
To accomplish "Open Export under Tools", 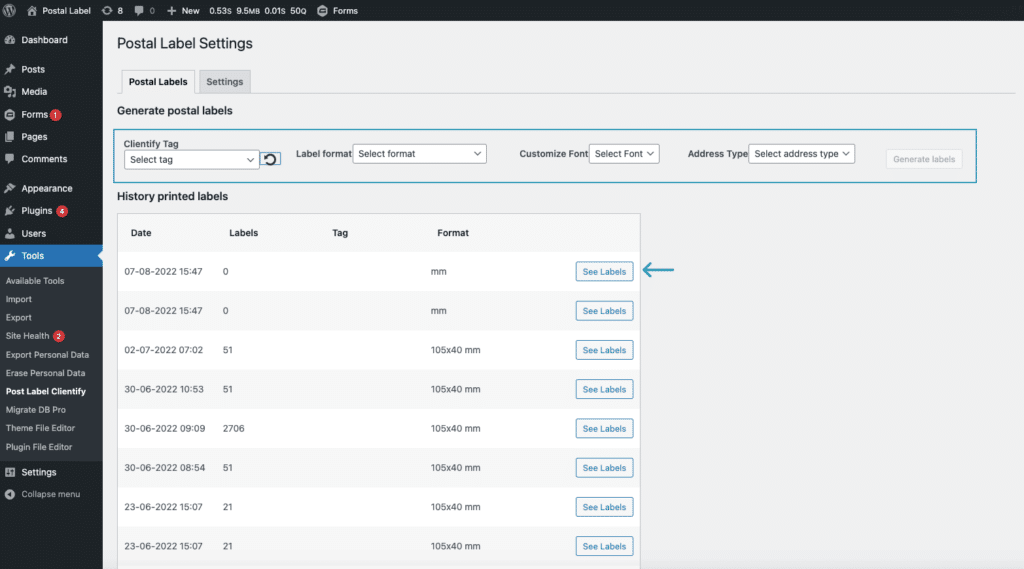I will 19,317.
